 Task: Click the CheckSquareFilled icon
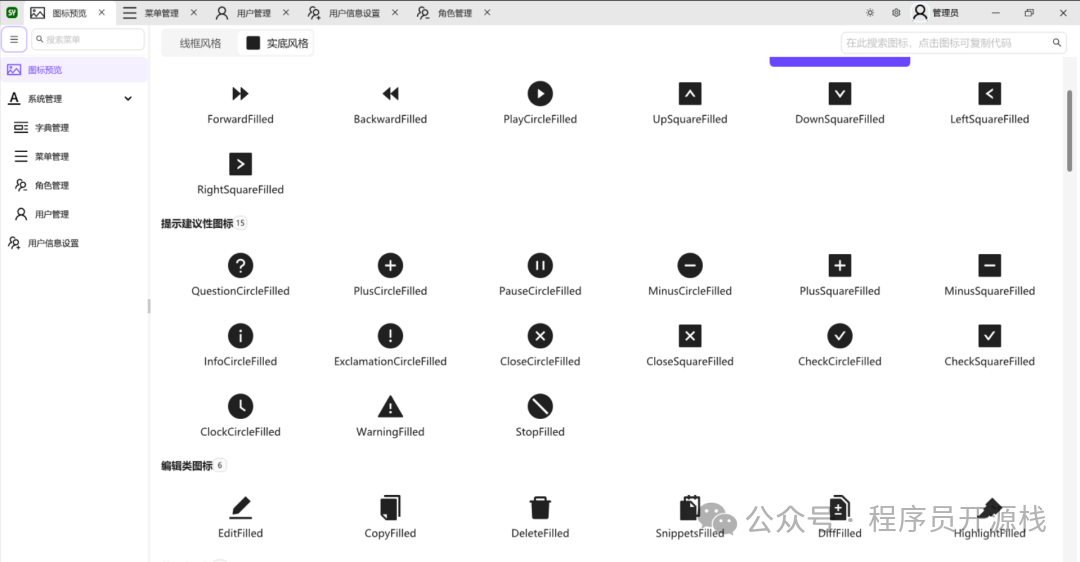(x=989, y=336)
